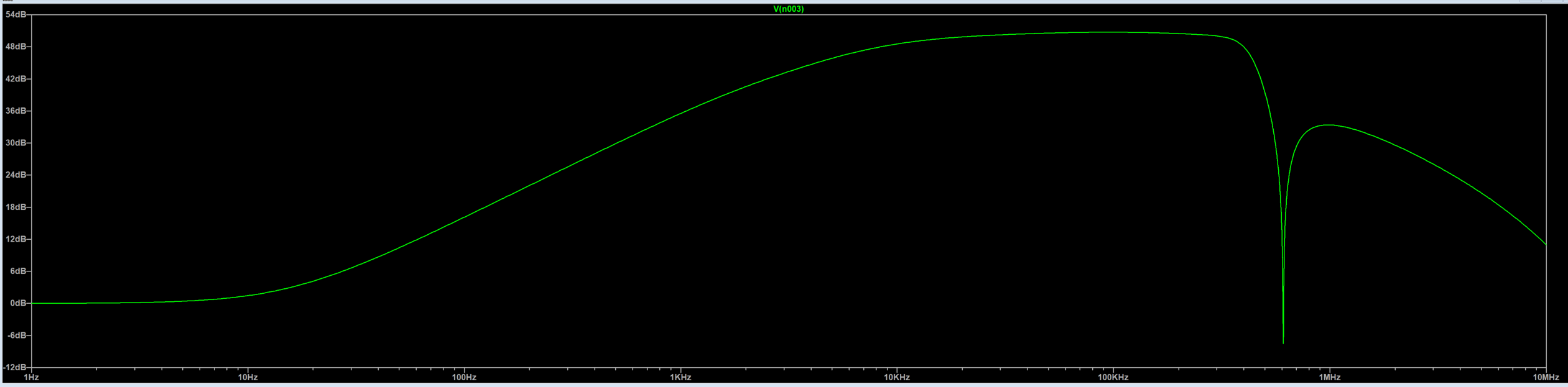Viewport: 1568px width, 387px height.
Task: Click the 42dB vertical axis label
Action: click(x=15, y=79)
